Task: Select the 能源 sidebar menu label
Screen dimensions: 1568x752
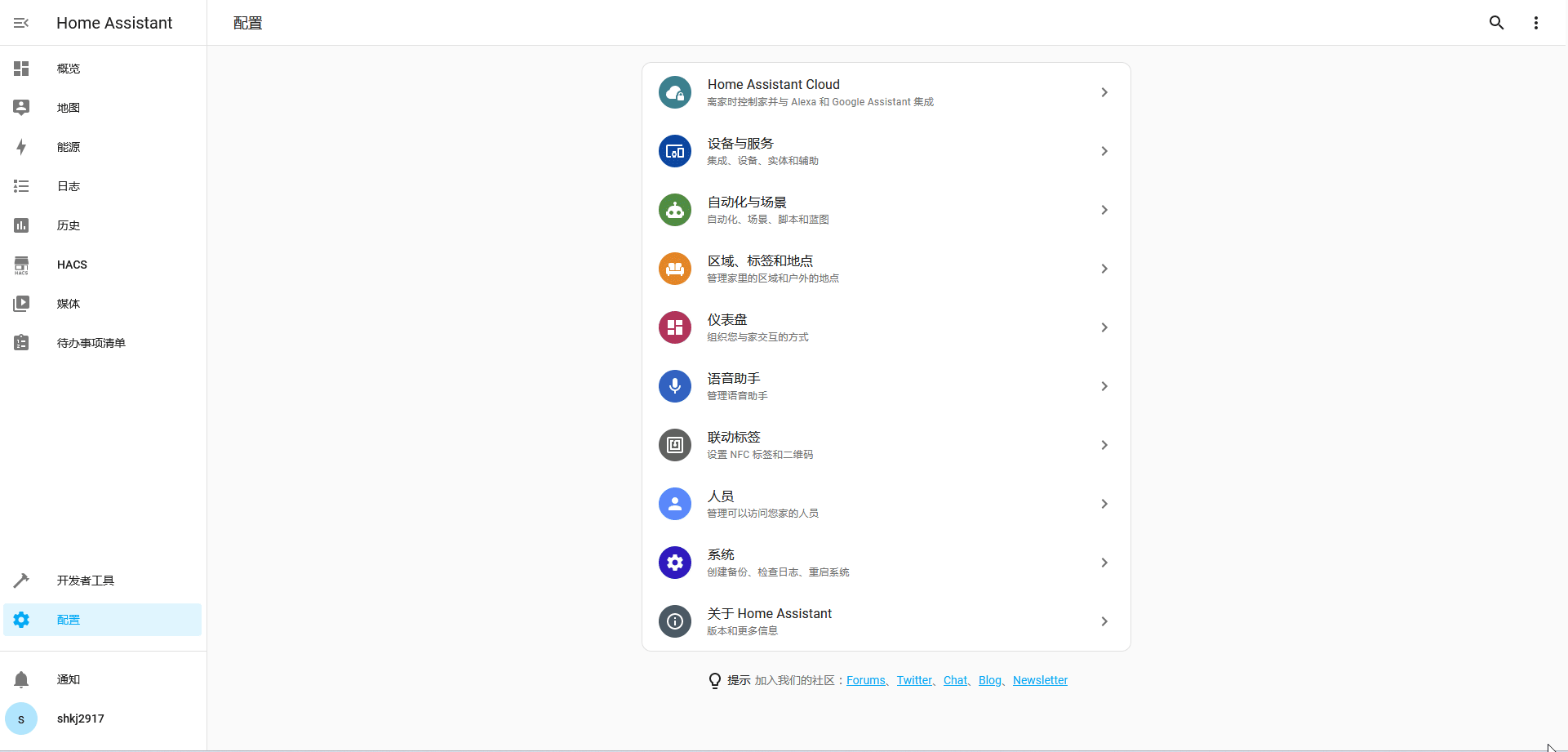Action: [69, 147]
